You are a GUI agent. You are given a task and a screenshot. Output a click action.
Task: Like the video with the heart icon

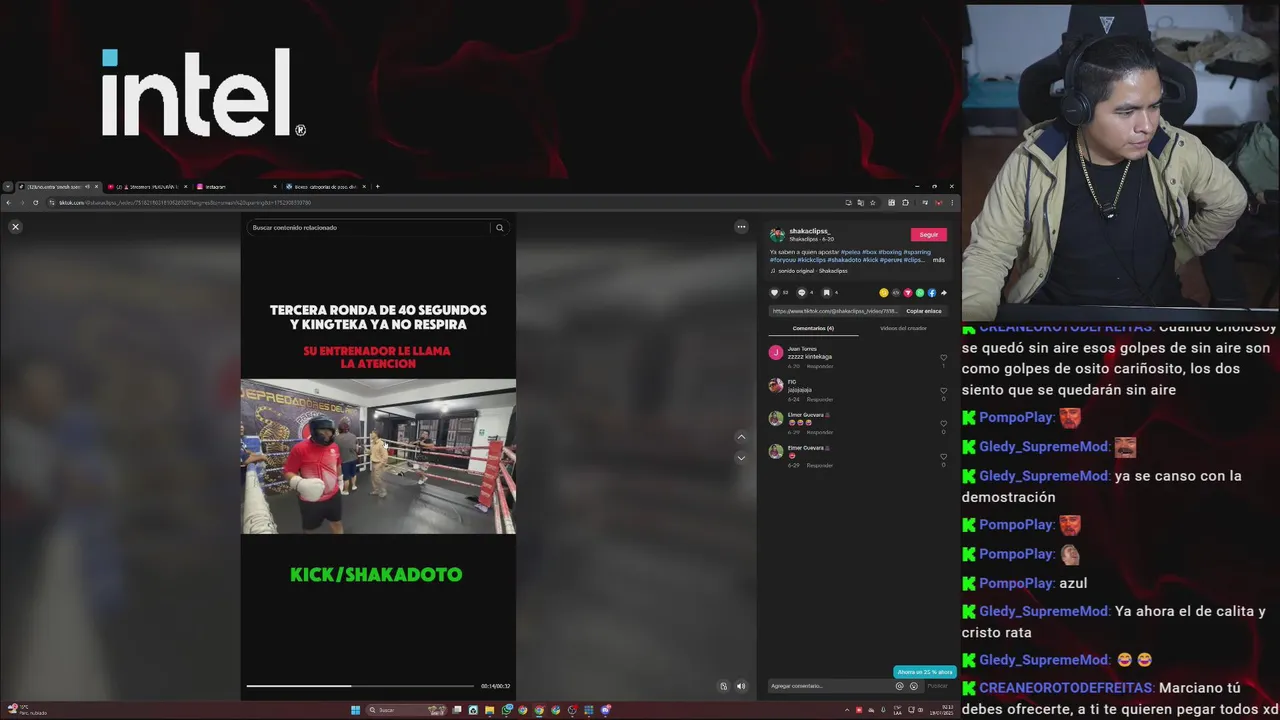(x=774, y=293)
